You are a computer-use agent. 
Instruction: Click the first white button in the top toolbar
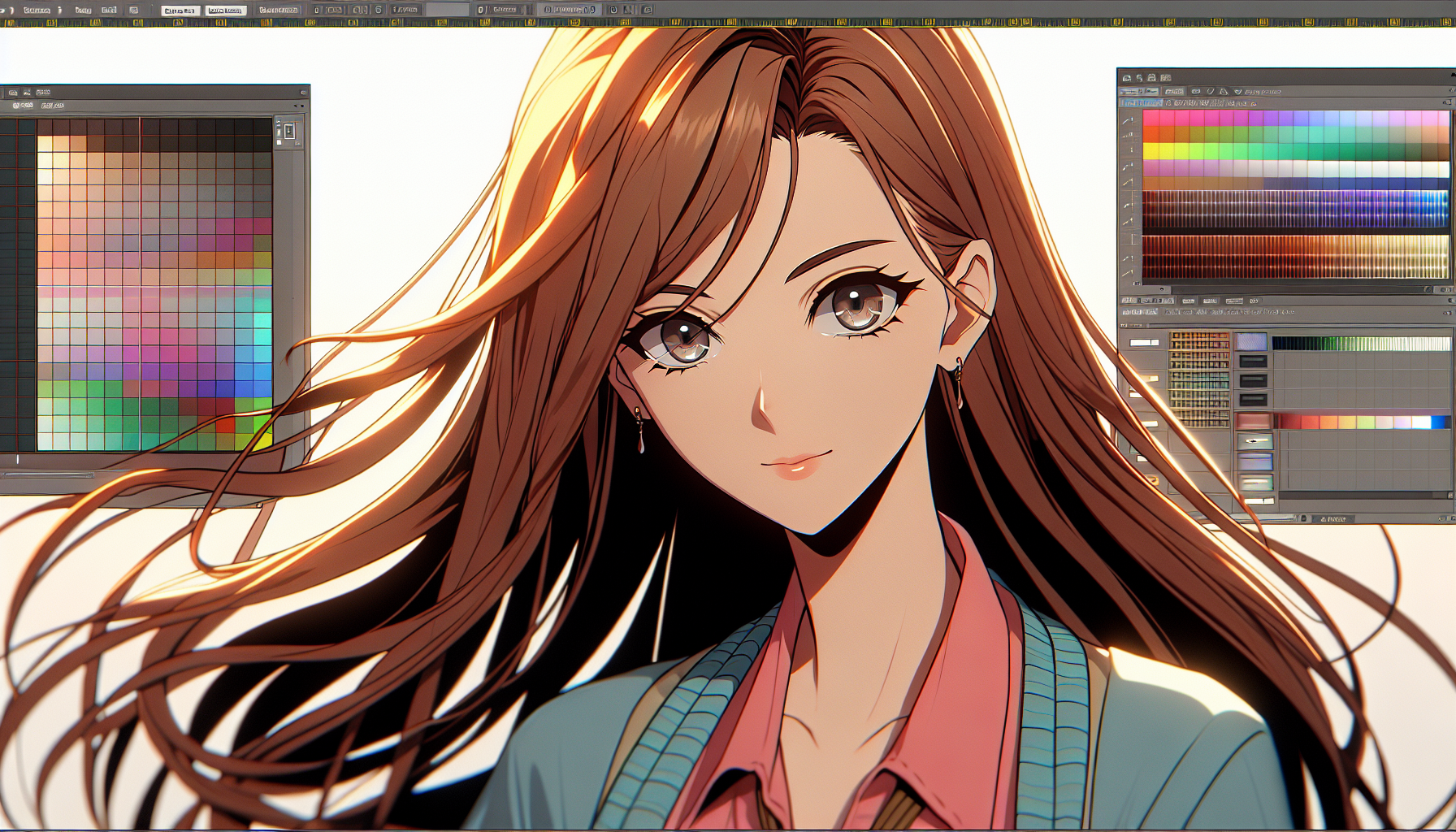pyautogui.click(x=180, y=11)
